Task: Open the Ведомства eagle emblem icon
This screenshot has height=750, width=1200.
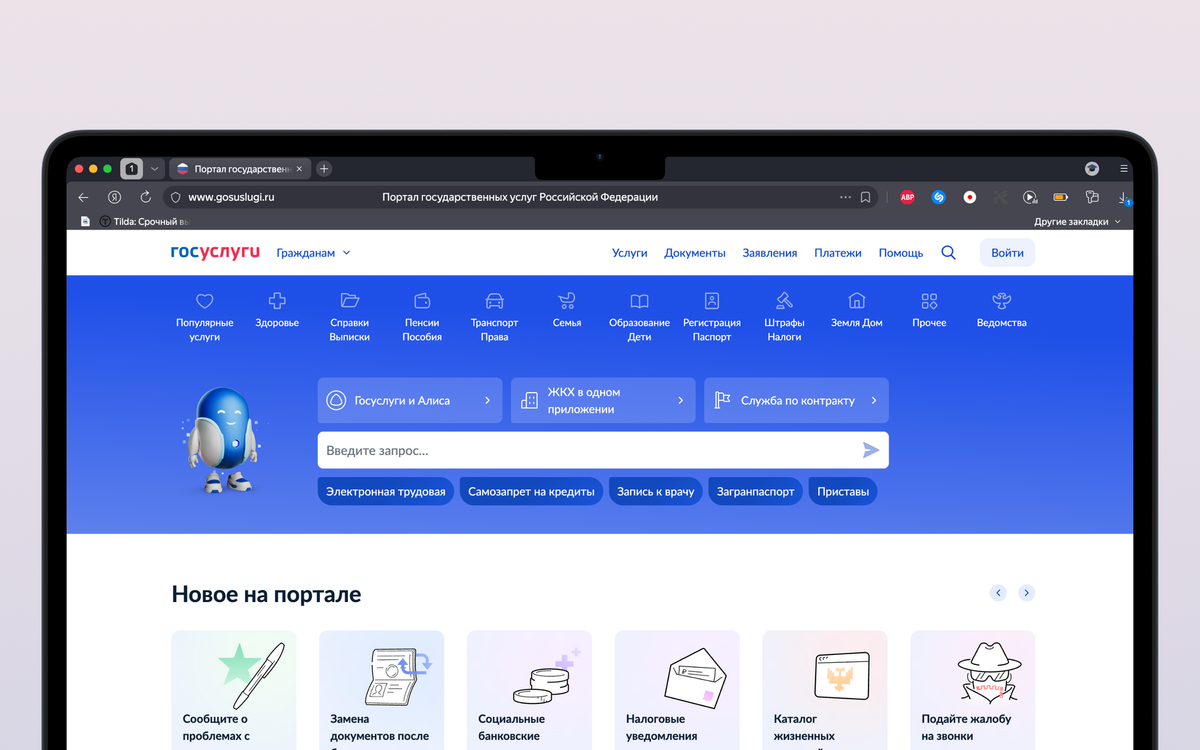Action: (x=1001, y=300)
